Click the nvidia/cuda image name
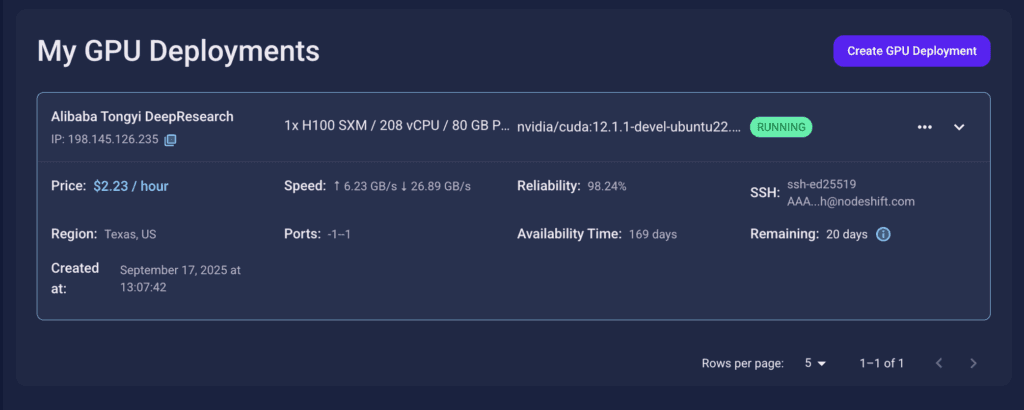1024x410 pixels. [x=629, y=127]
